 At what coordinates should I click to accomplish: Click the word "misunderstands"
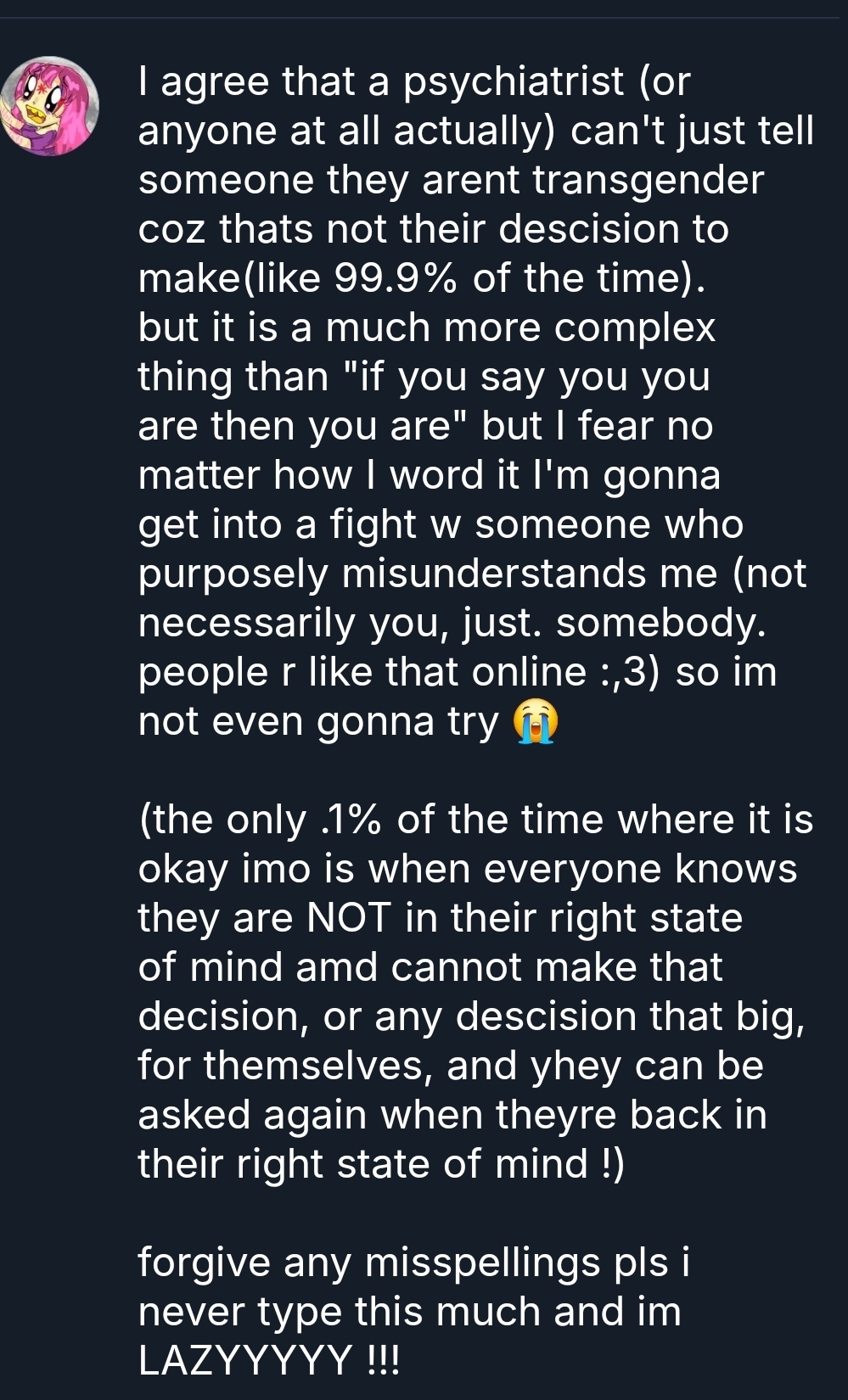(x=494, y=574)
